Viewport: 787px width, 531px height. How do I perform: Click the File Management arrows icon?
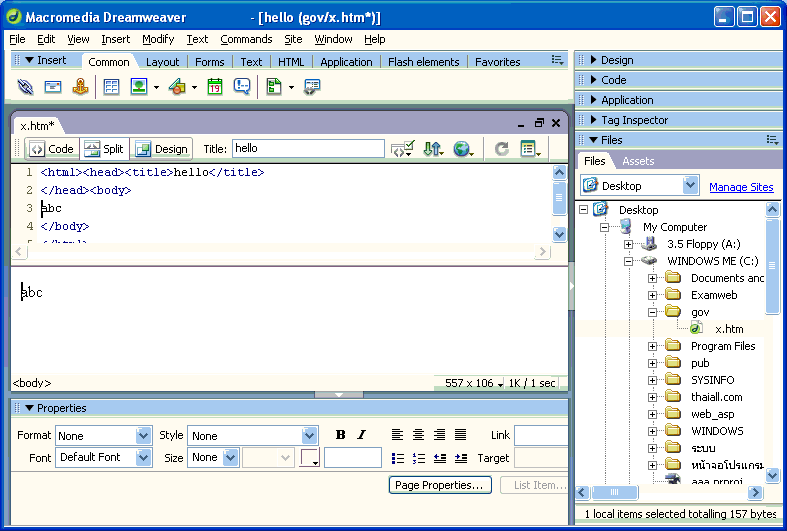click(x=432, y=149)
